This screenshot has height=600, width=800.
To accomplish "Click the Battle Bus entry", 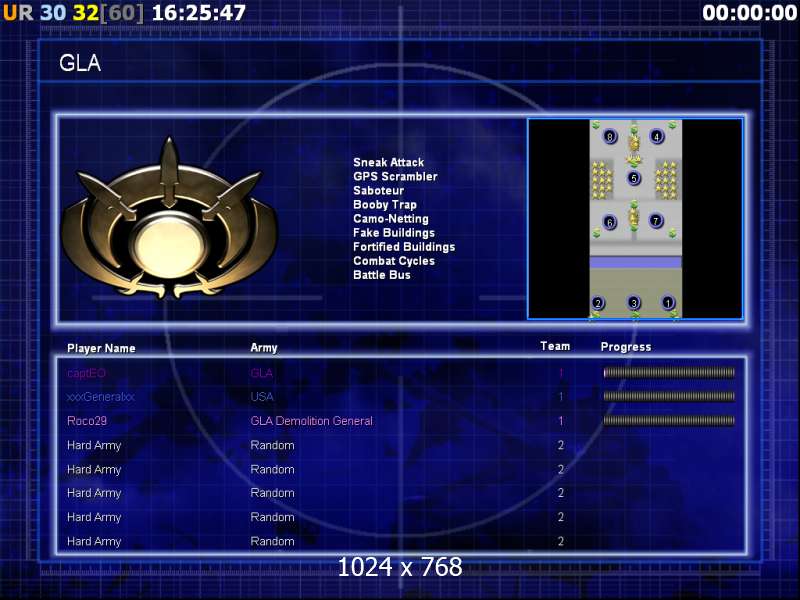I will 381,275.
